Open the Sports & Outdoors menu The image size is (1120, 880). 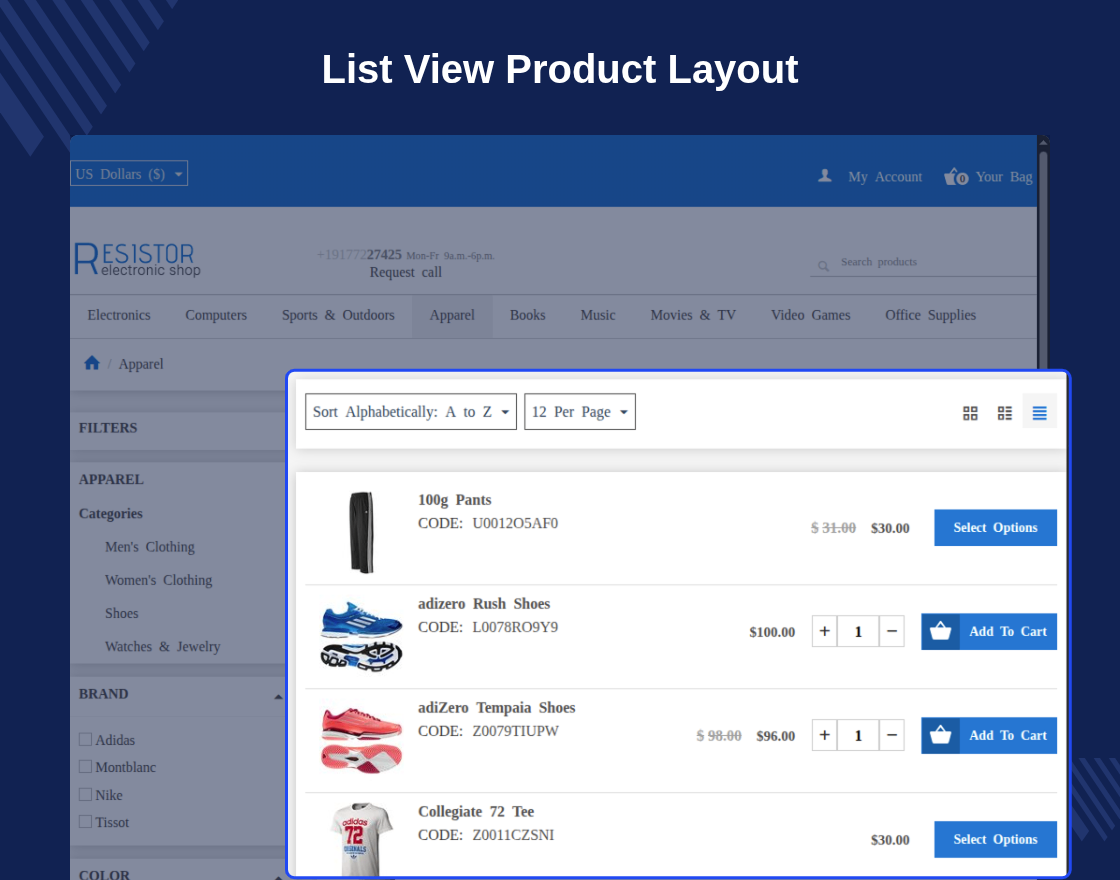(338, 315)
